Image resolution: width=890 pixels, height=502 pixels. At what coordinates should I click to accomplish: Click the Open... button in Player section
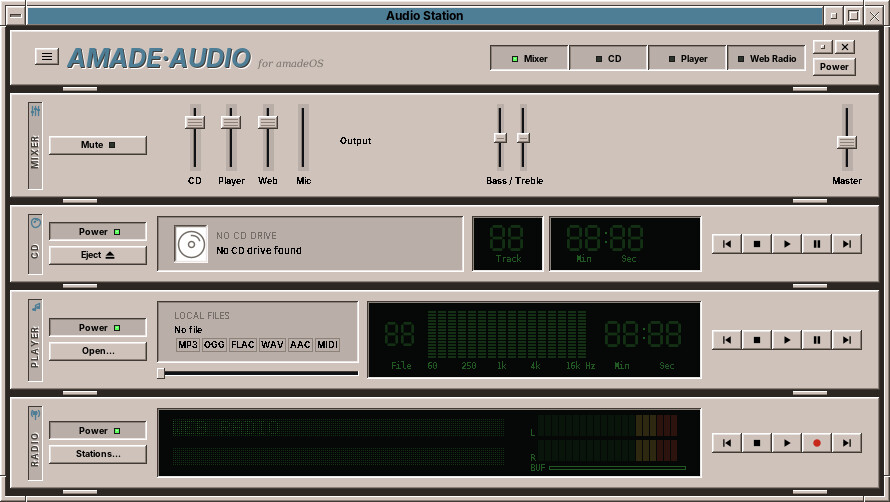click(x=98, y=351)
